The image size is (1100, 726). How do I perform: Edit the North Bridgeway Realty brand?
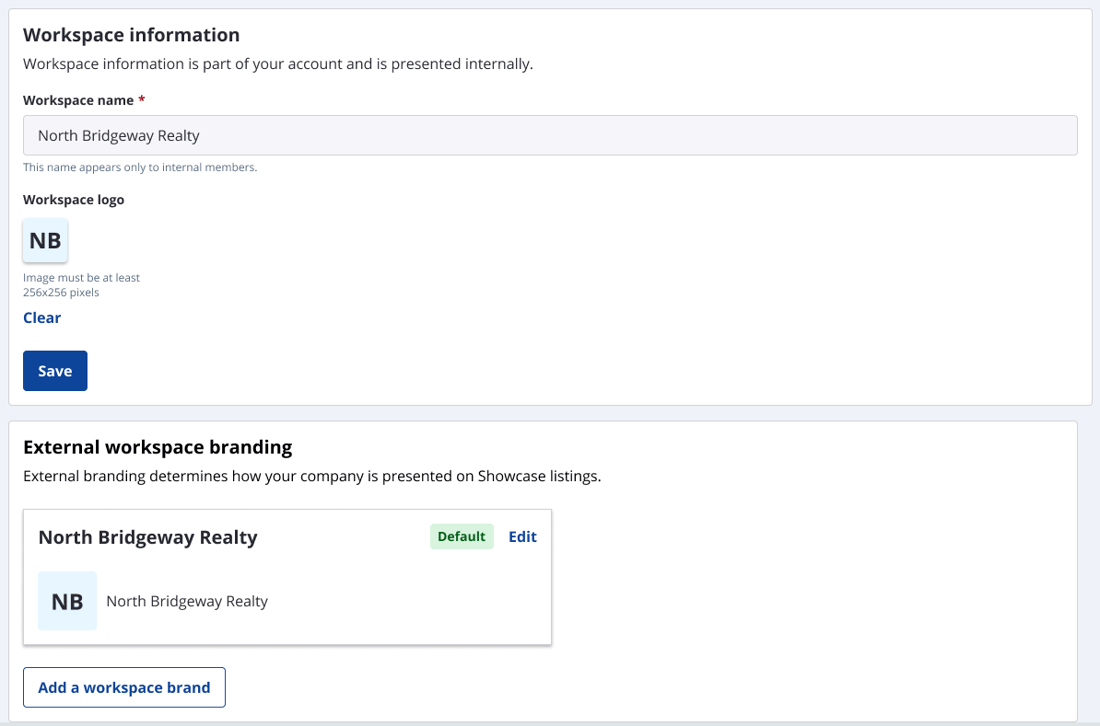point(522,537)
